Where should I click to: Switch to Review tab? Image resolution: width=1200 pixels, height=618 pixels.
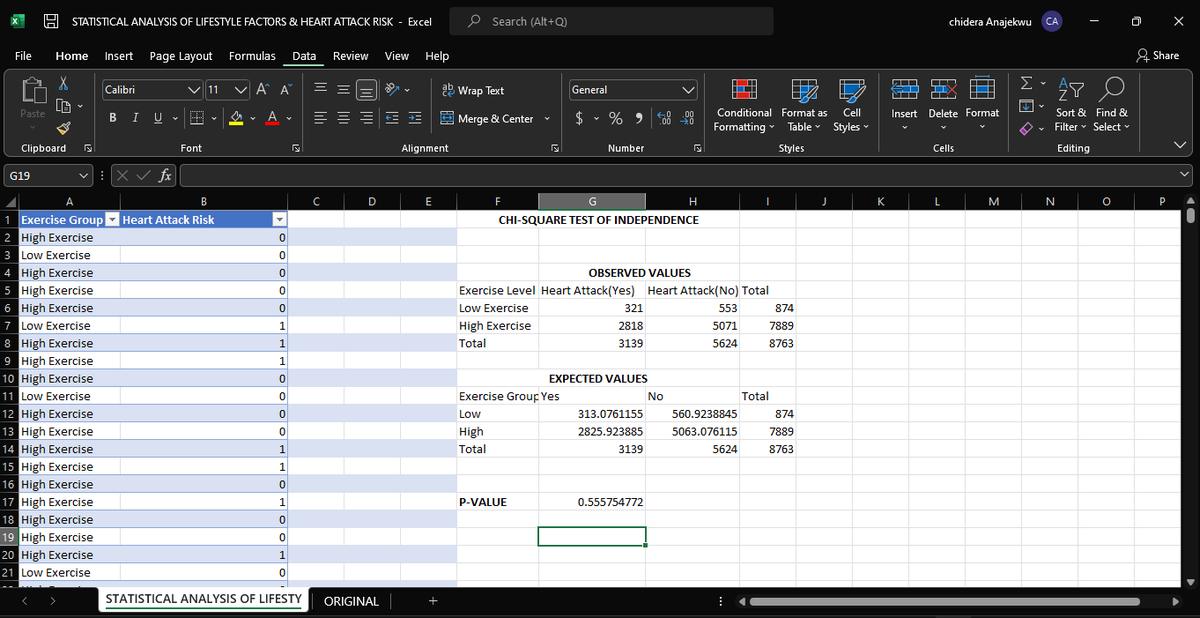click(x=351, y=56)
